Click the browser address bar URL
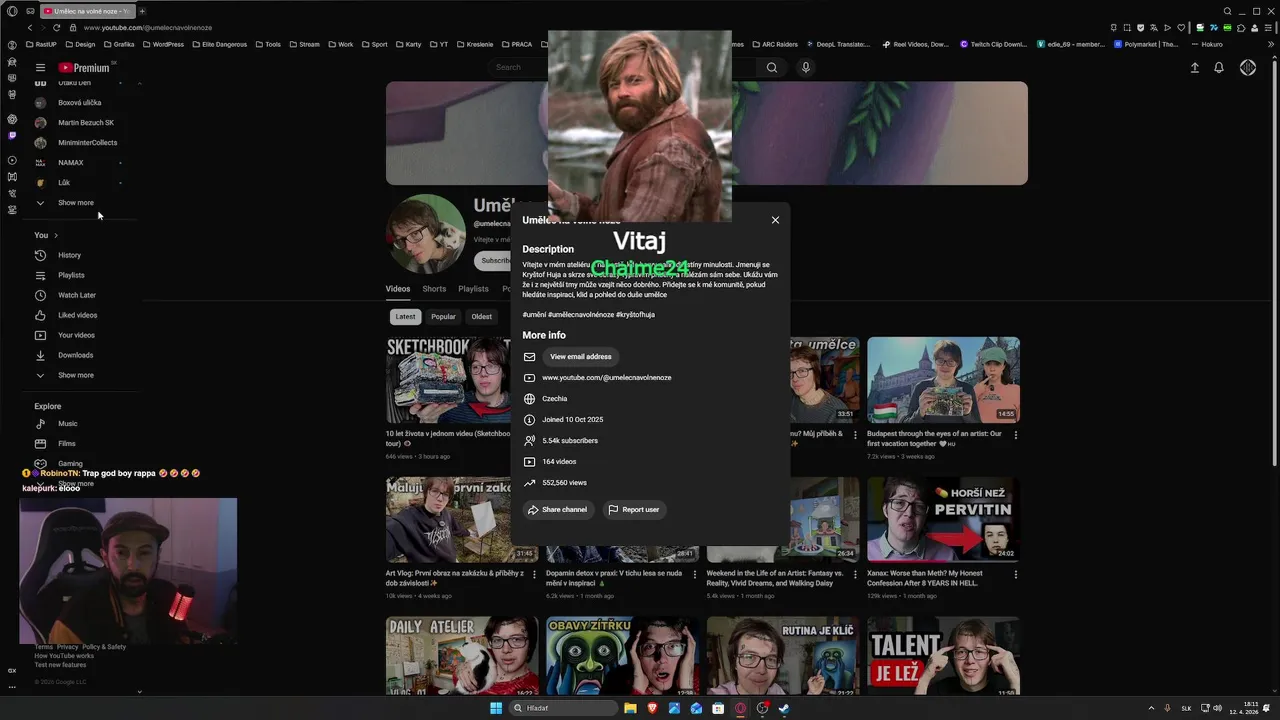This screenshot has width=1280, height=720. [x=148, y=27]
